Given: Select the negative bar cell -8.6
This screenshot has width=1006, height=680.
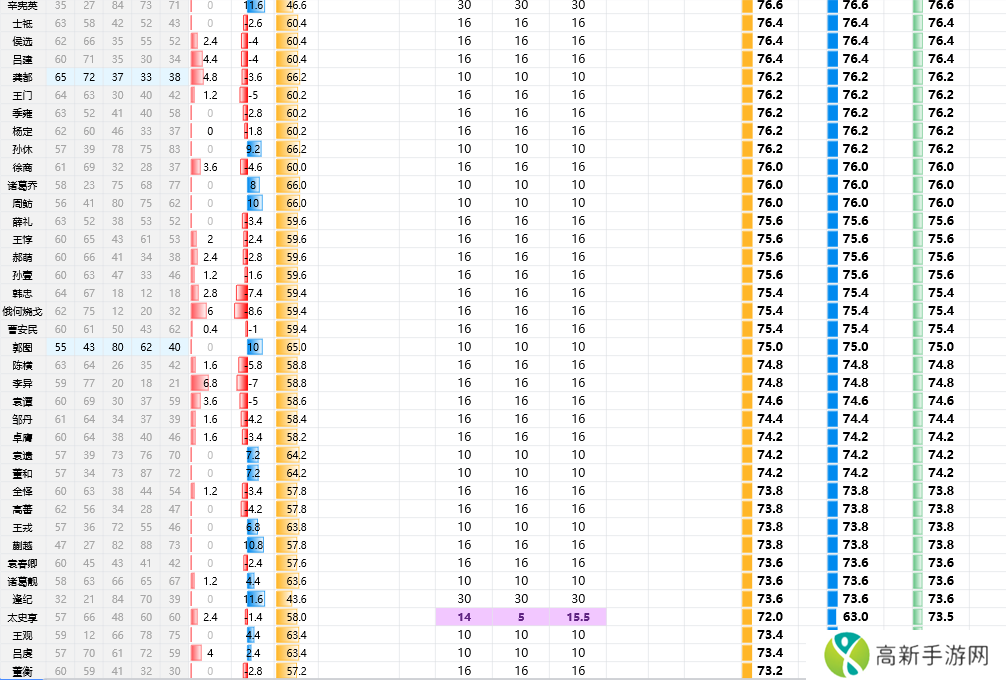Looking at the screenshot, I should (252, 311).
